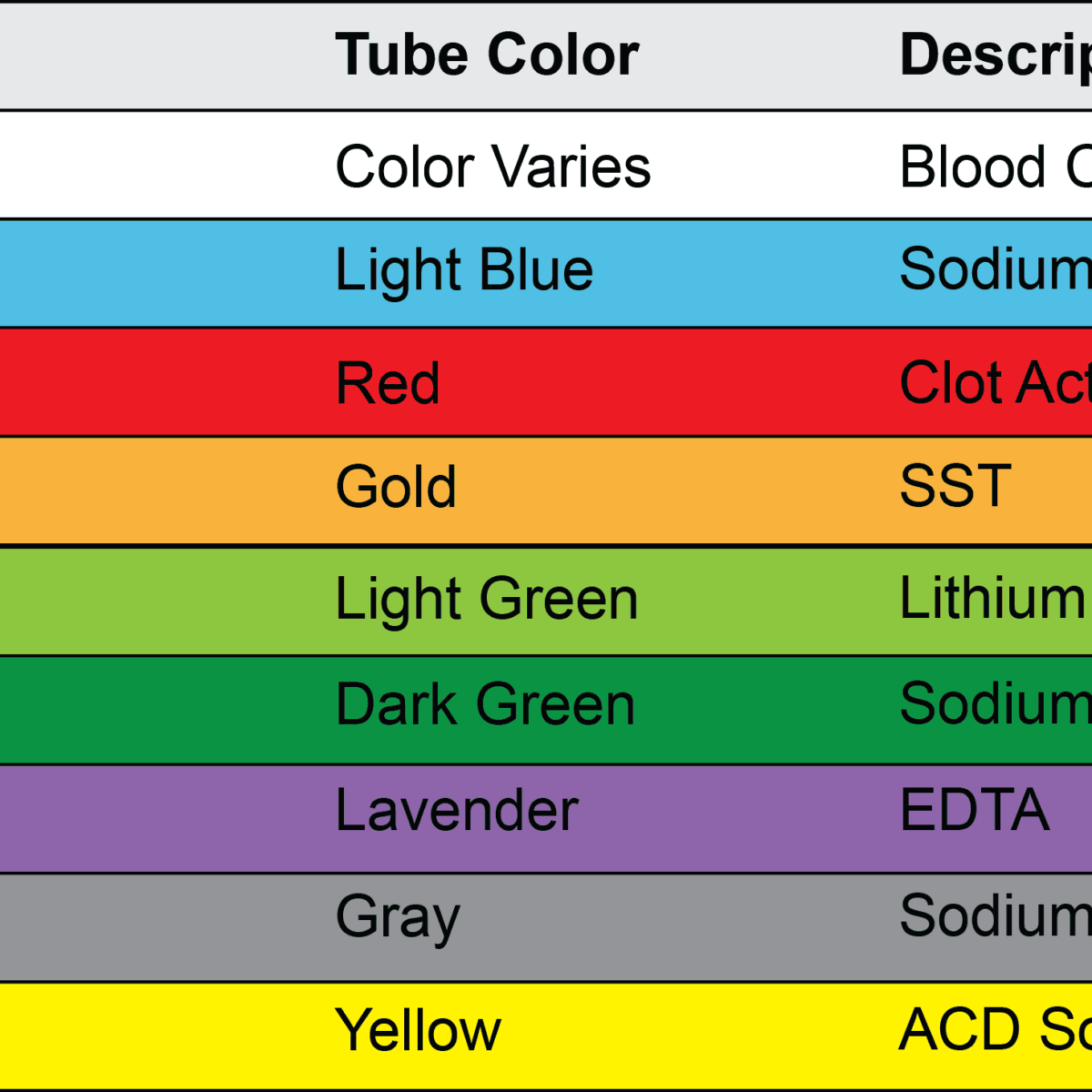Click the EDTA description text

coord(975,810)
